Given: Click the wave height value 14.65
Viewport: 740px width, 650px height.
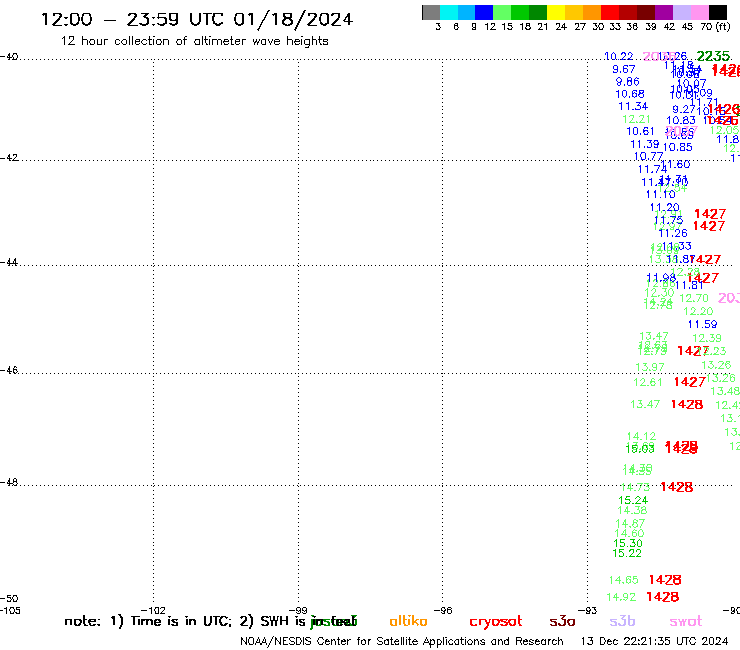Looking at the screenshot, I should point(624,580).
